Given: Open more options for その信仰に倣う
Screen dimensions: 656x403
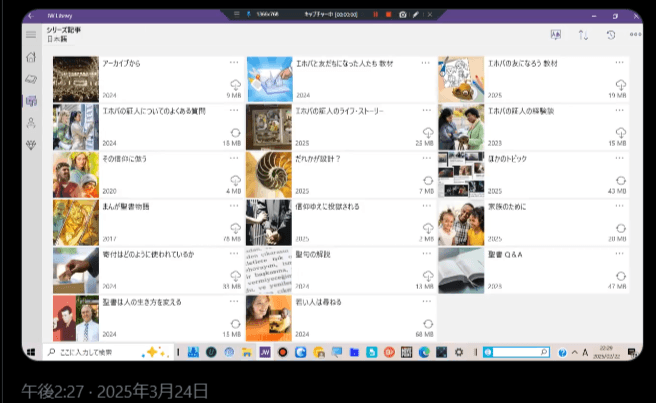Looking at the screenshot, I should pyautogui.click(x=234, y=158).
